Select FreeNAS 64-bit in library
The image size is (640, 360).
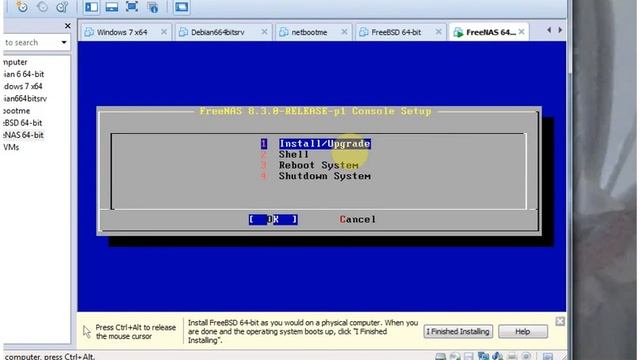(24, 135)
